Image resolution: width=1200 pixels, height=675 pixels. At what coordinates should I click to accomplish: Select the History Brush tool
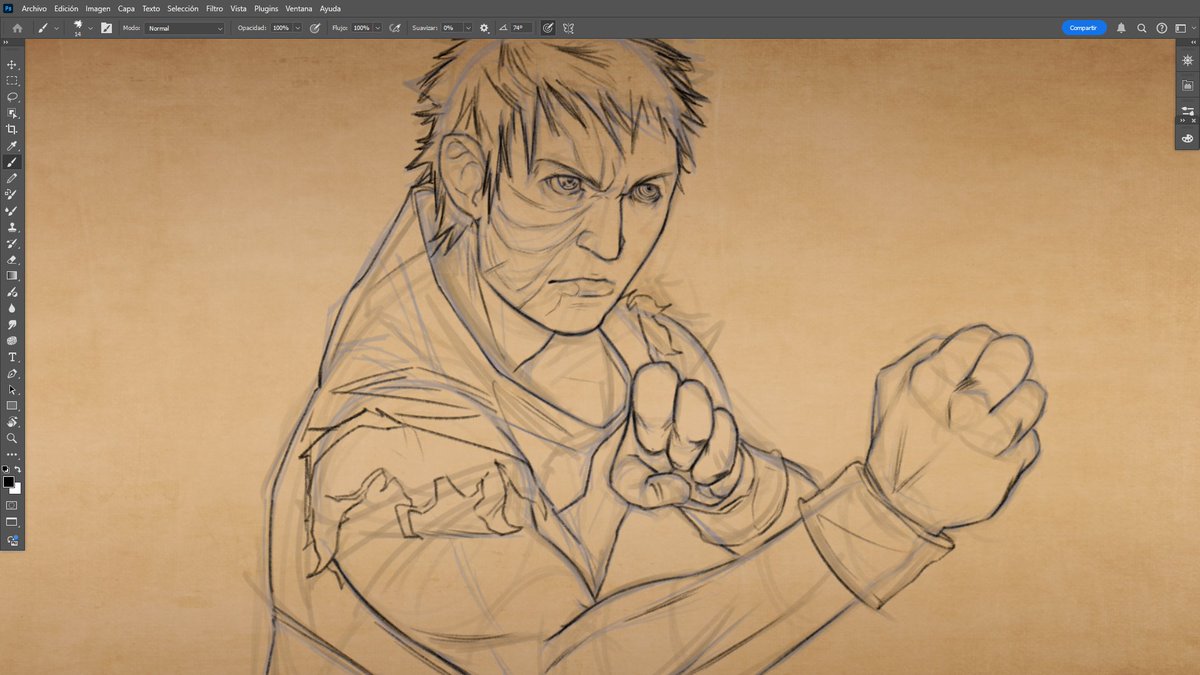pyautogui.click(x=12, y=243)
